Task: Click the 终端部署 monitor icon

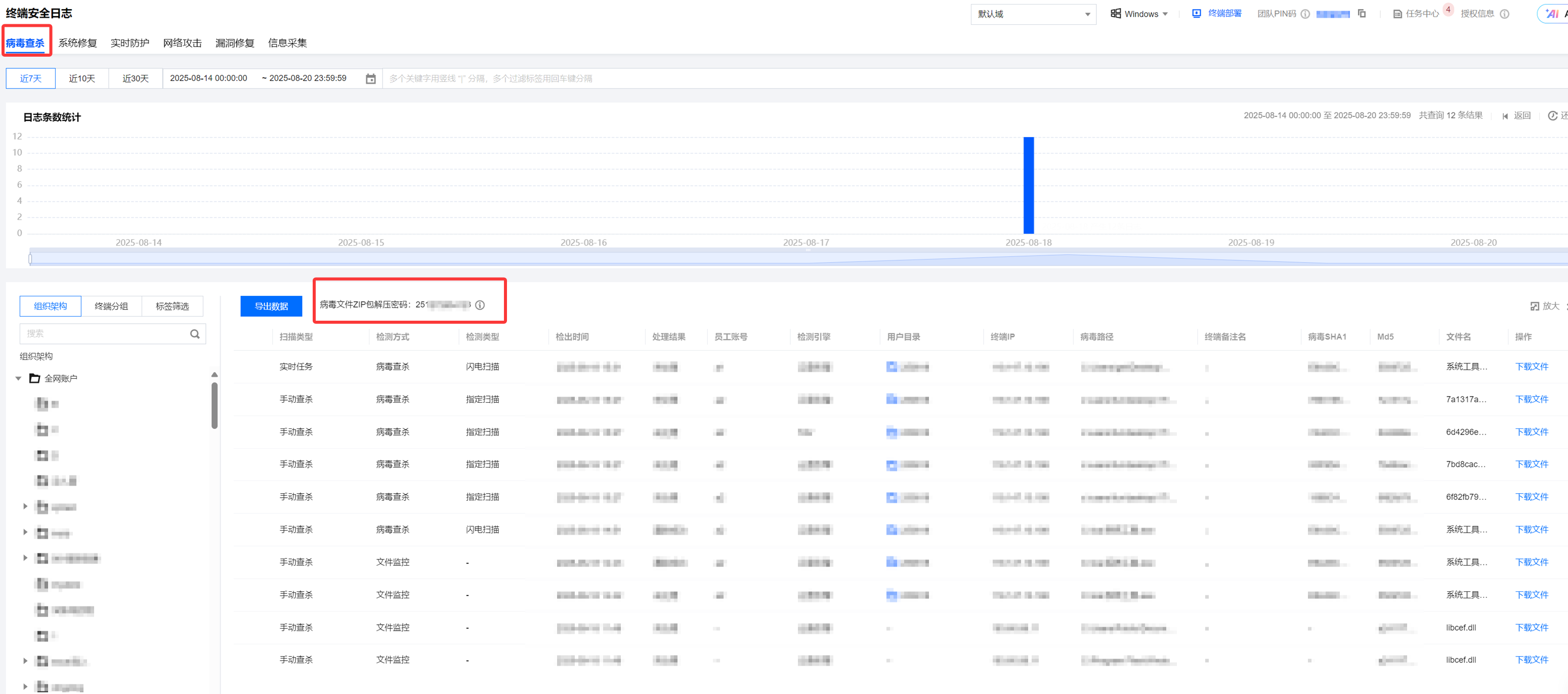Action: (x=1196, y=13)
